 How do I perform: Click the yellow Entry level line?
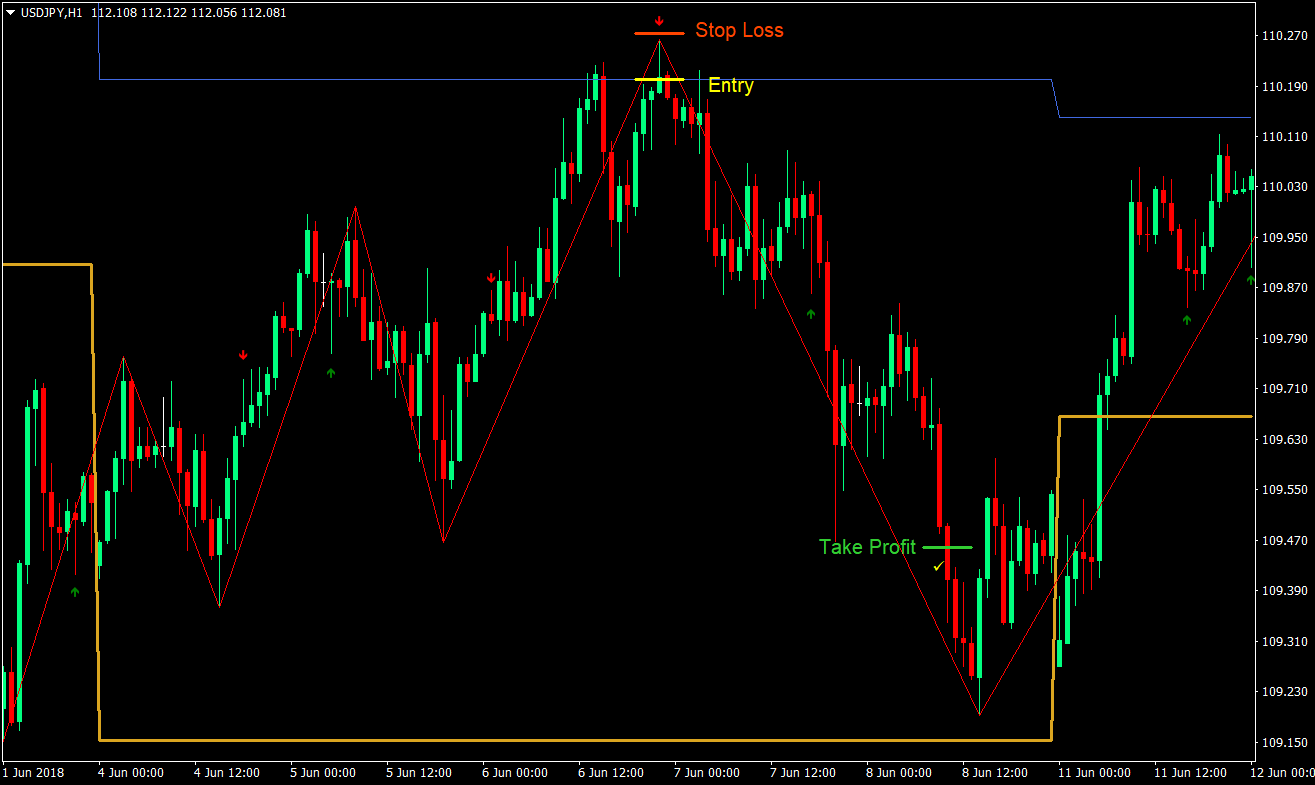(659, 79)
